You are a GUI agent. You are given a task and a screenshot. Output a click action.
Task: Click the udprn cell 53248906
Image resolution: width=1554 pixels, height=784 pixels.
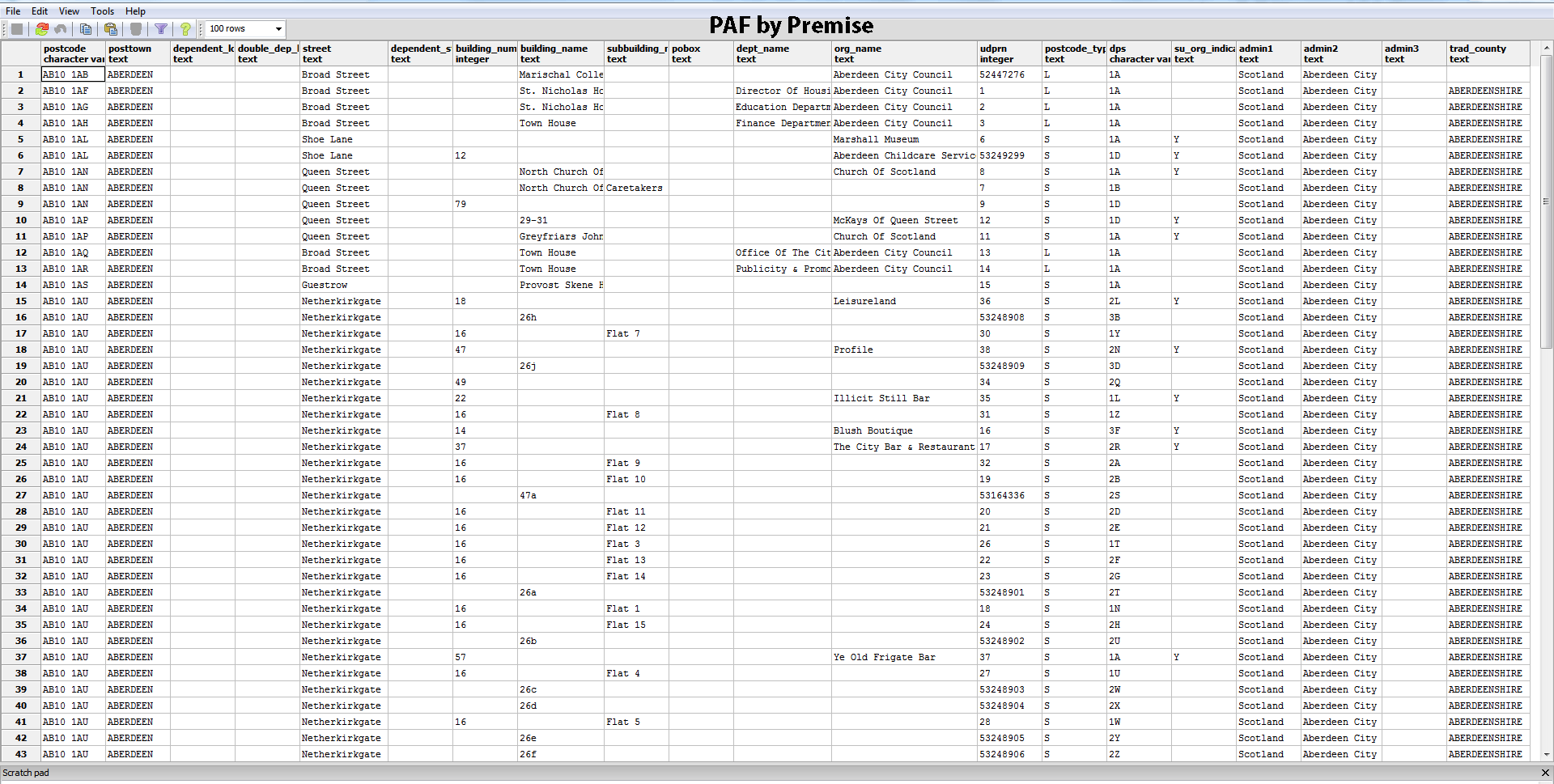(x=1009, y=754)
